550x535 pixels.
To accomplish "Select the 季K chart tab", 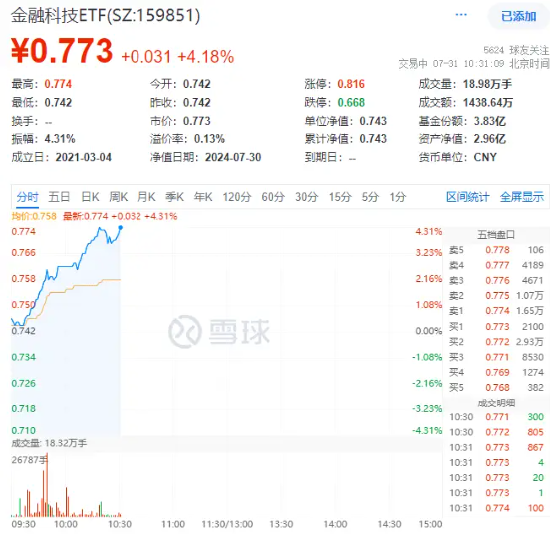I will tap(174, 197).
